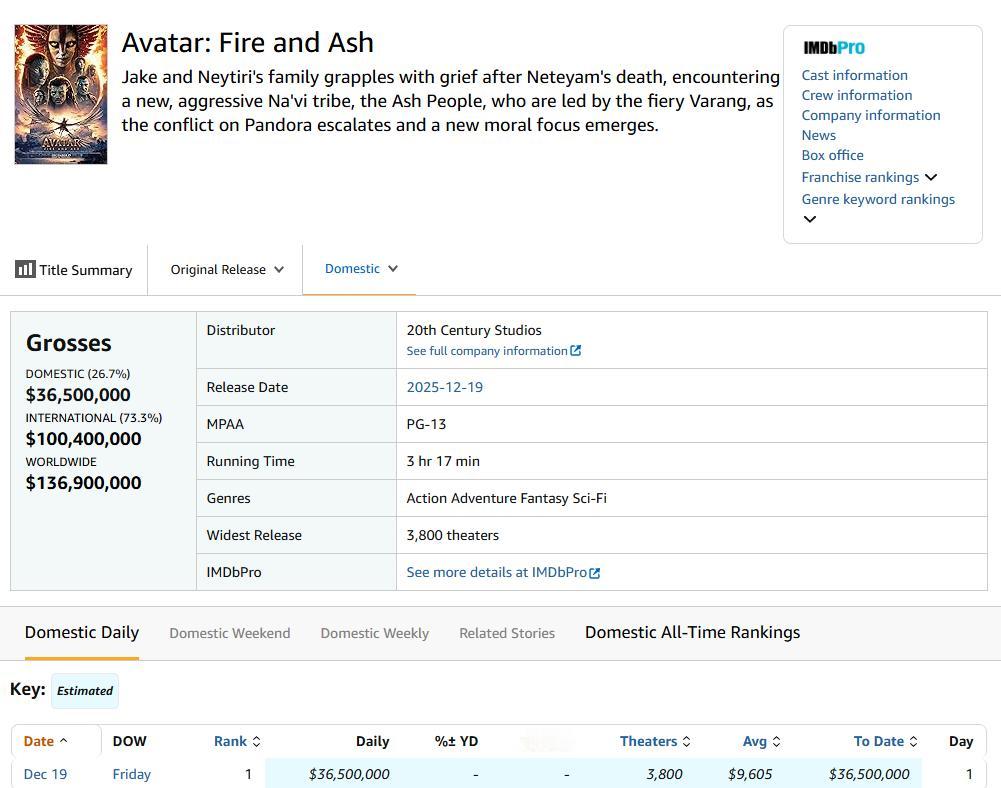The image size is (1001, 788).
Task: Sort table by Theaters column
Action: coord(648,741)
